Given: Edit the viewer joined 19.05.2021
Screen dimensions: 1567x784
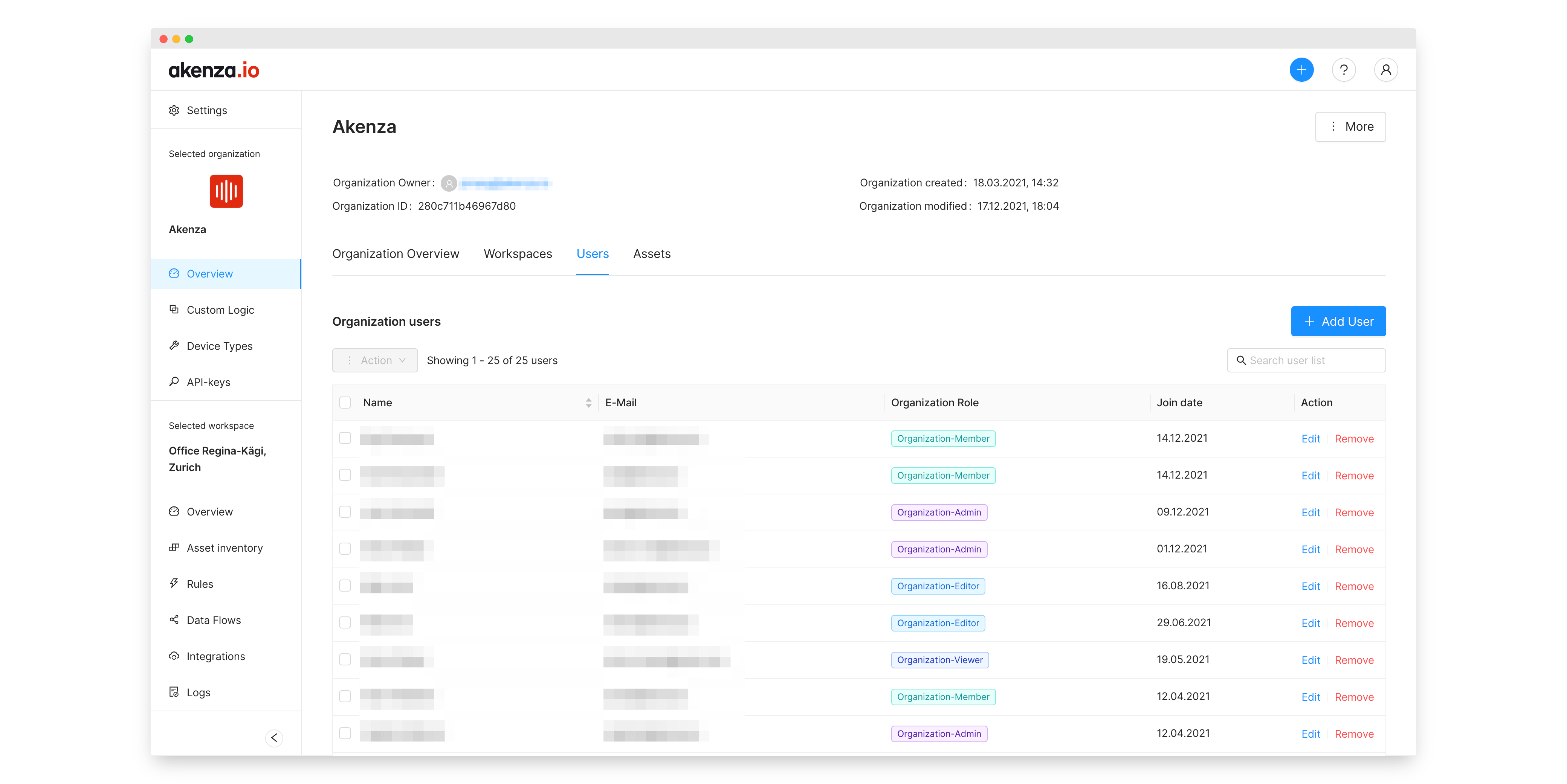Looking at the screenshot, I should (1310, 660).
